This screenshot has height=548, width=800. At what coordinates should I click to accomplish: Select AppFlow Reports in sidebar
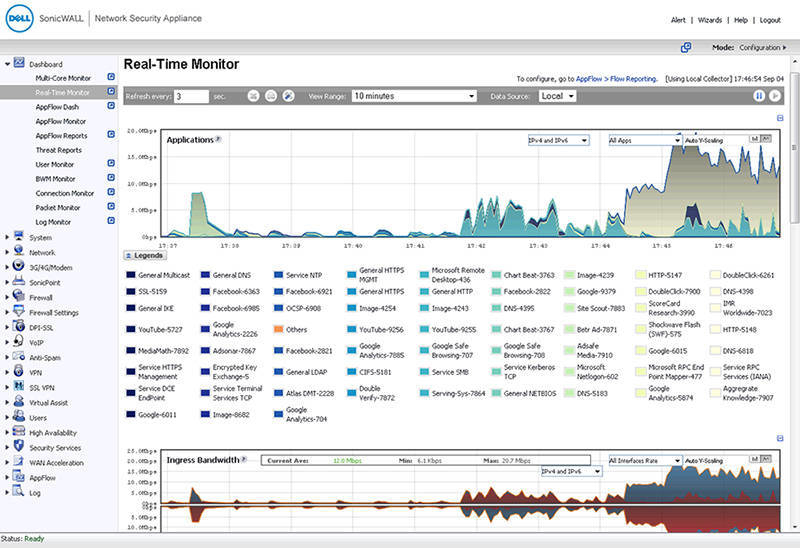pyautogui.click(x=61, y=136)
